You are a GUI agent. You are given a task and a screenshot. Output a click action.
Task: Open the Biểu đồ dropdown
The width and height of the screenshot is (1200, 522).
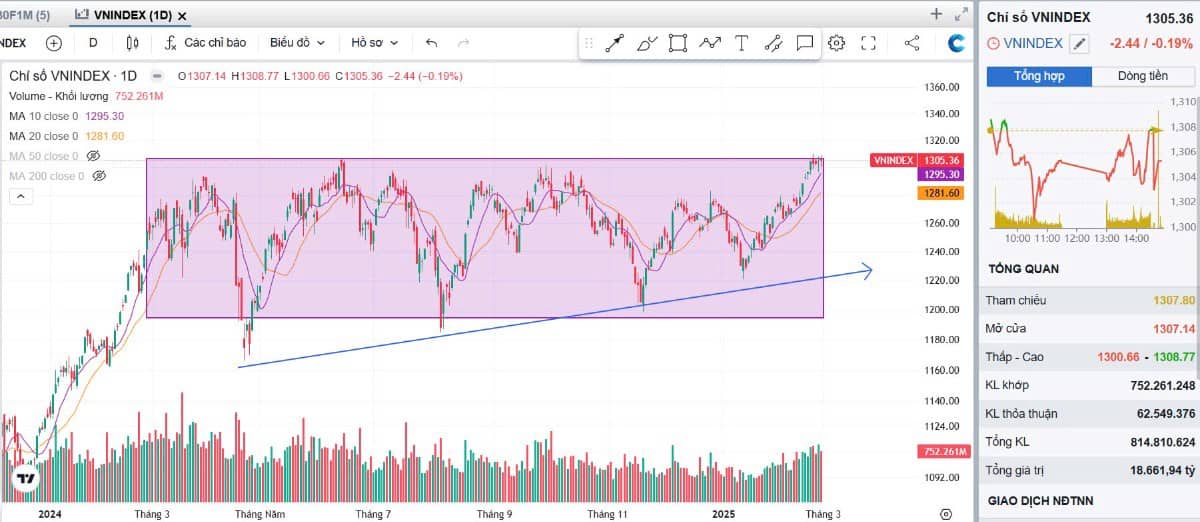point(297,43)
